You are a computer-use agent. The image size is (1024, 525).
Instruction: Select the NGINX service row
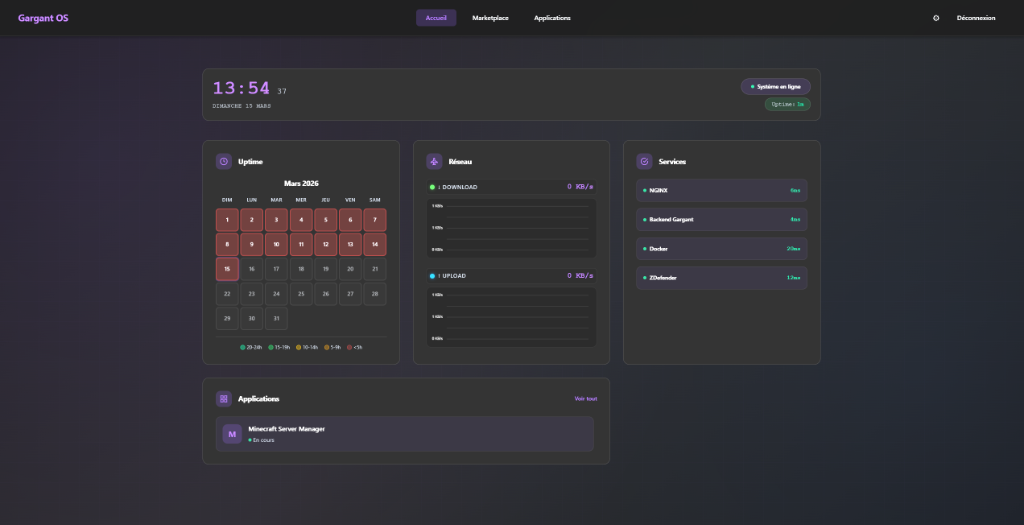pyautogui.click(x=722, y=190)
